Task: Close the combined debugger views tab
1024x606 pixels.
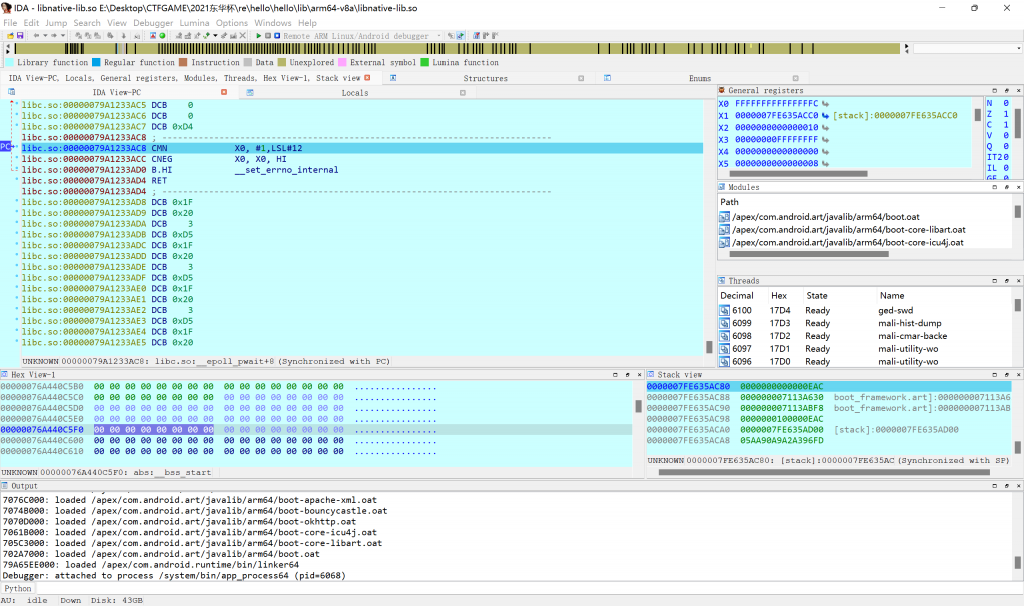Action: [367, 78]
